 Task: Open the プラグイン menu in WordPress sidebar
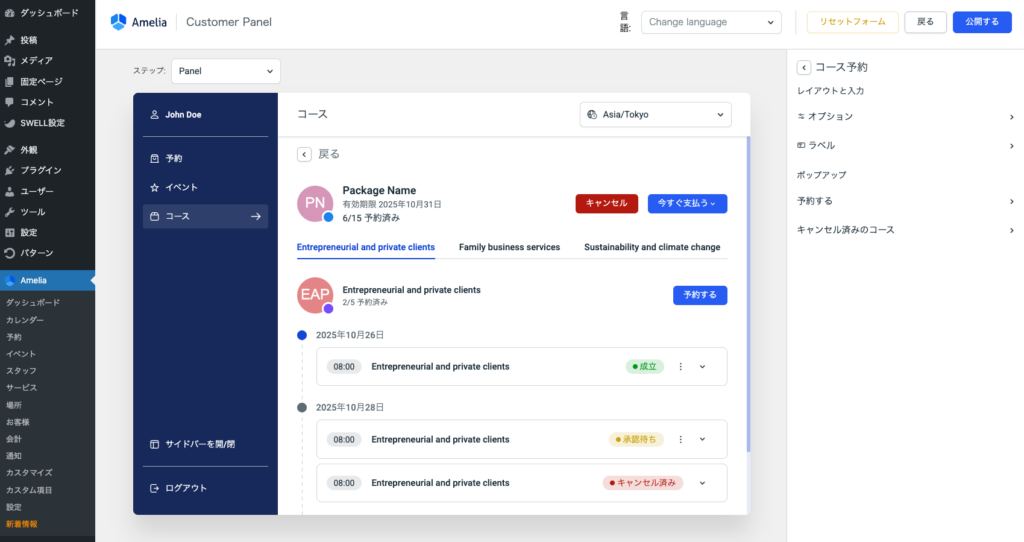coord(40,170)
